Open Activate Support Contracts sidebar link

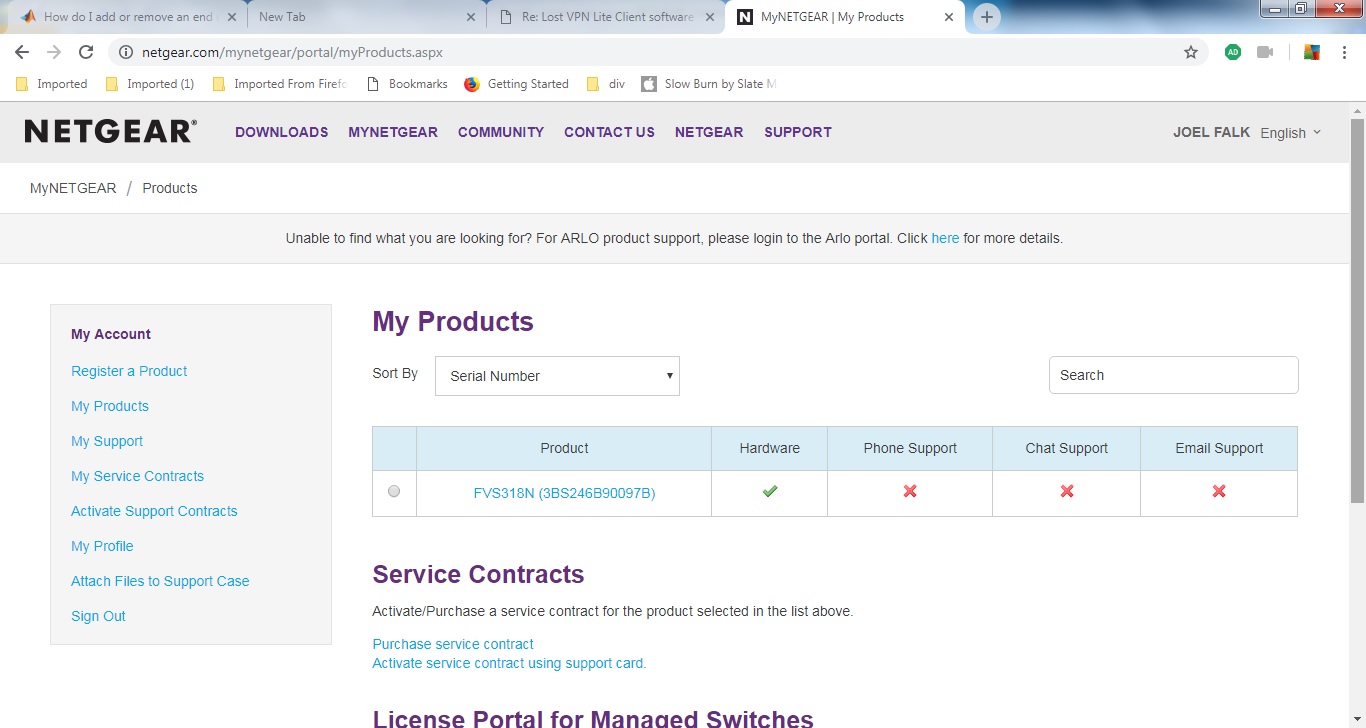[154, 511]
